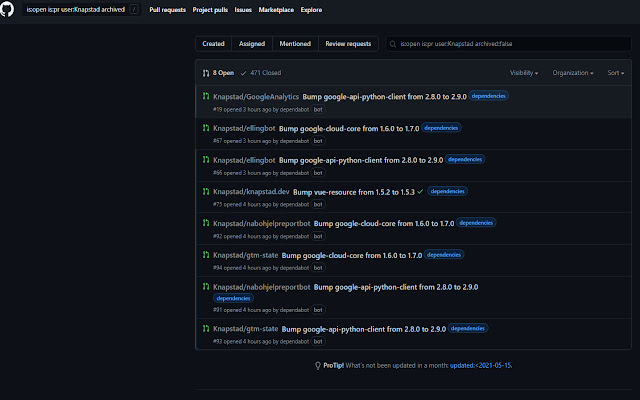Open ellingbot google-api-python-client bump PR title
640x400 pixels.
(361, 160)
